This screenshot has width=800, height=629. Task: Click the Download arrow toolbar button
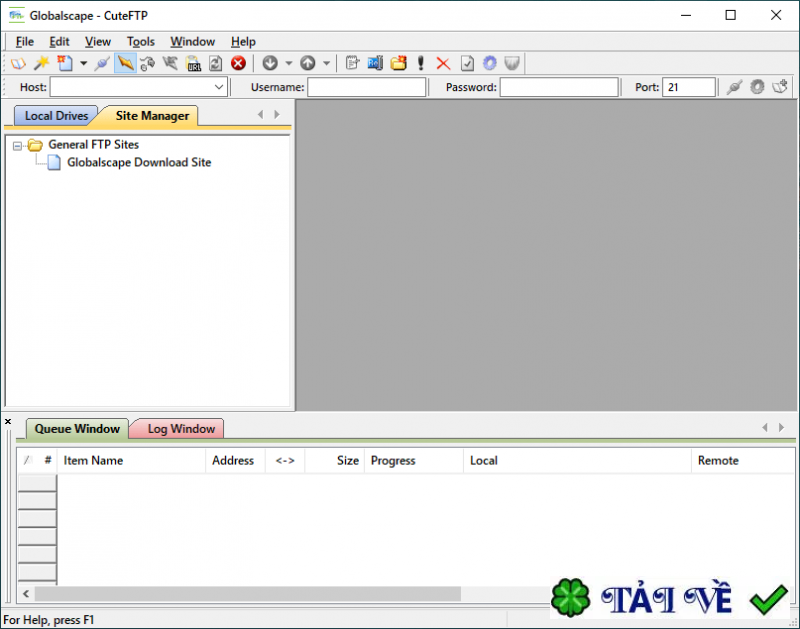click(270, 63)
